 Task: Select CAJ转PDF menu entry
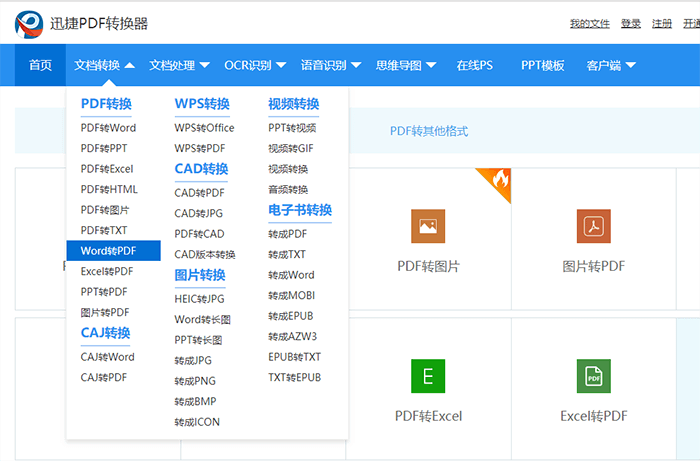(x=104, y=378)
